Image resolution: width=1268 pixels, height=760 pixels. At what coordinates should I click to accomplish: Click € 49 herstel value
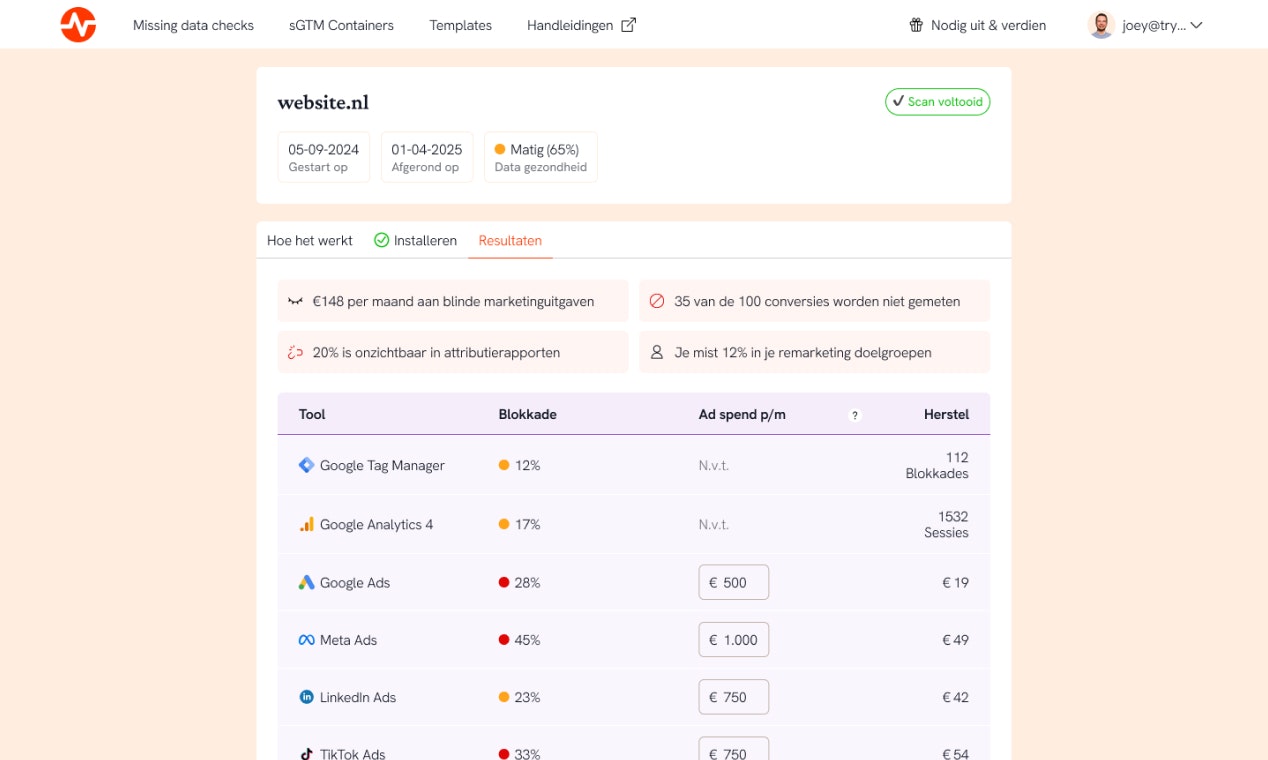pos(955,640)
